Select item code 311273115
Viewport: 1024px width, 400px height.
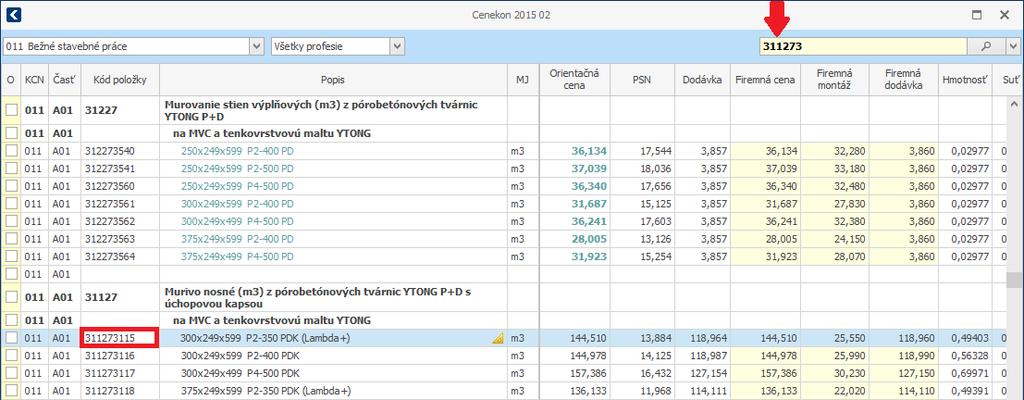point(110,338)
